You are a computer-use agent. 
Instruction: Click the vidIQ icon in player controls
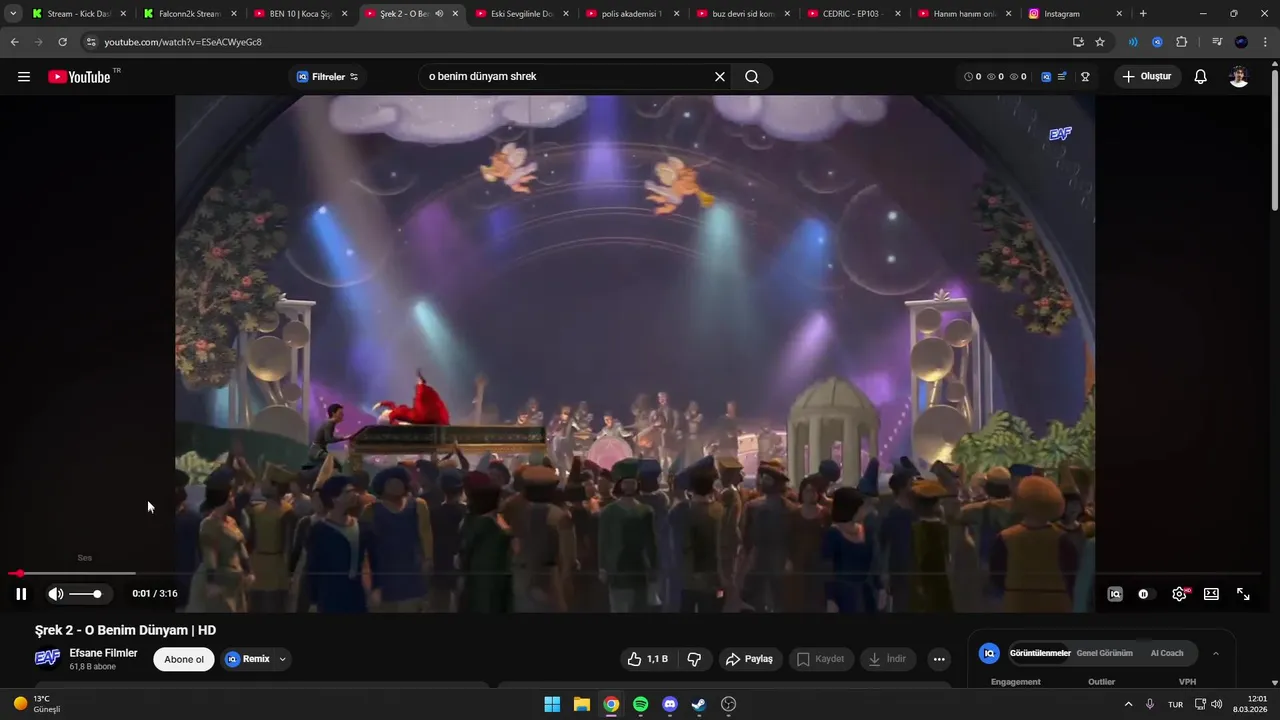[x=1115, y=594]
